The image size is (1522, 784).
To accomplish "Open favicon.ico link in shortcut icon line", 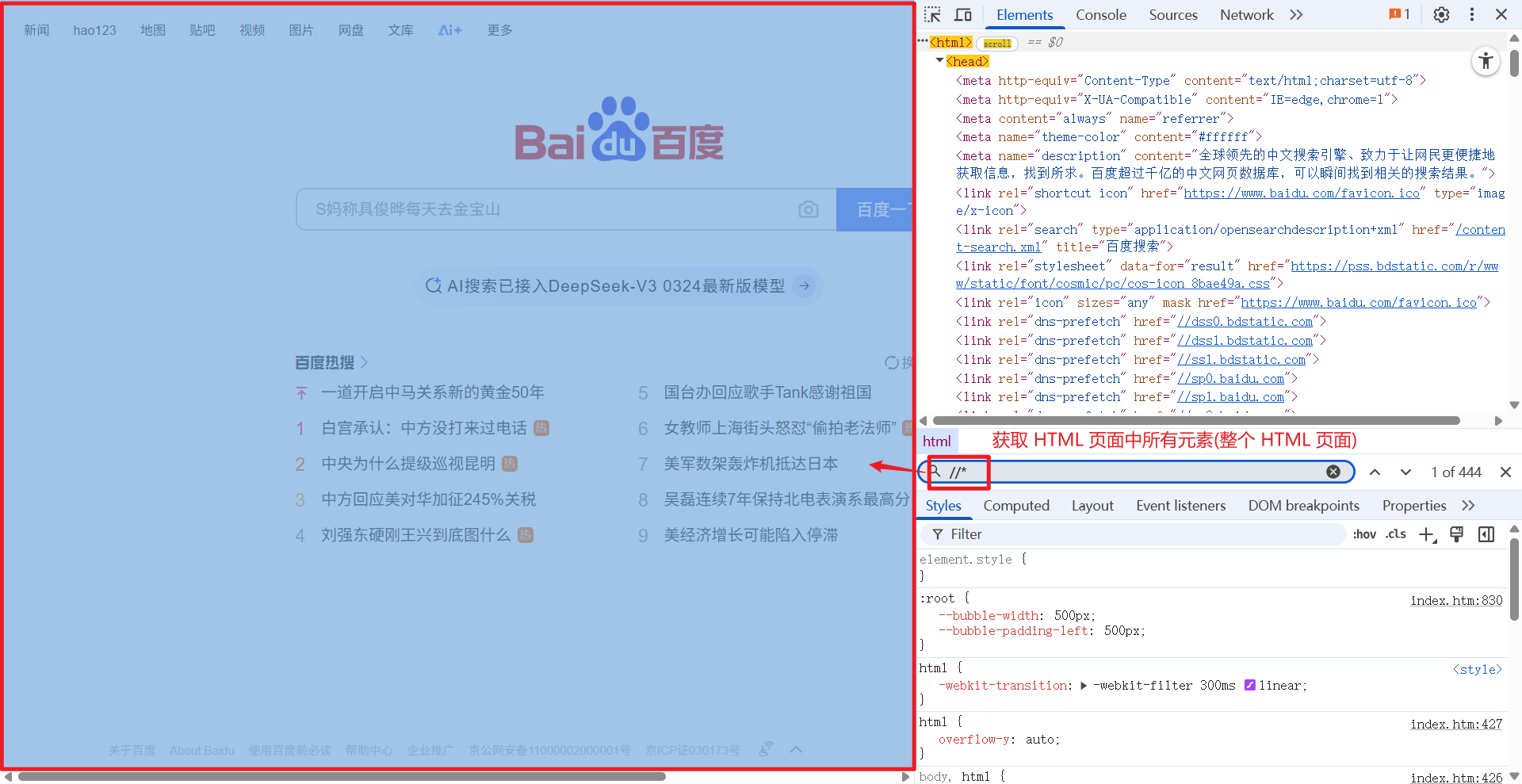I will (1302, 193).
